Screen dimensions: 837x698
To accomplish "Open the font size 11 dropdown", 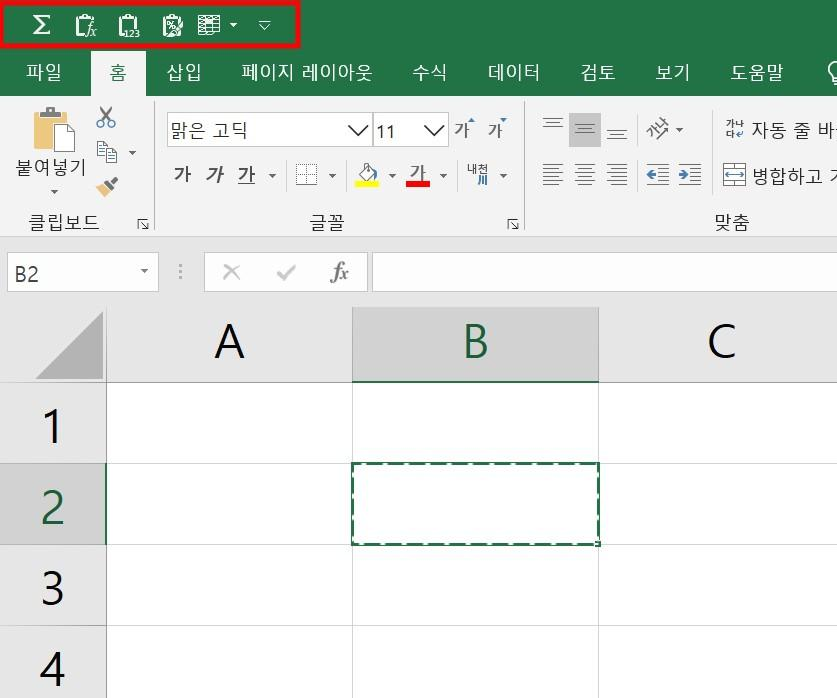I will [434, 130].
